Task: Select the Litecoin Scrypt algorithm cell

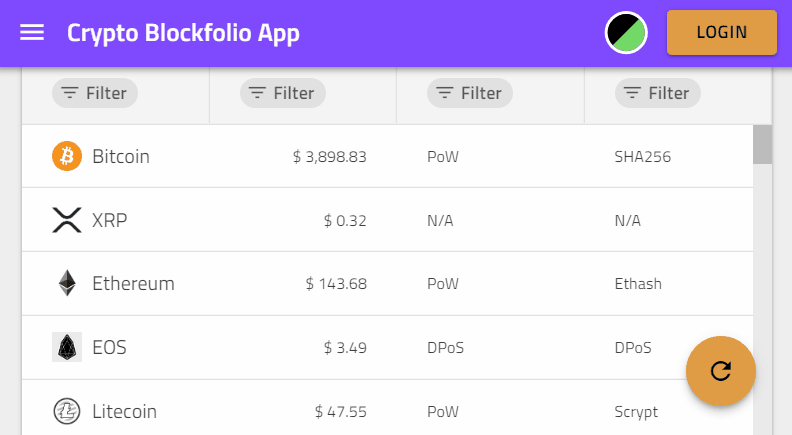Action: click(636, 412)
